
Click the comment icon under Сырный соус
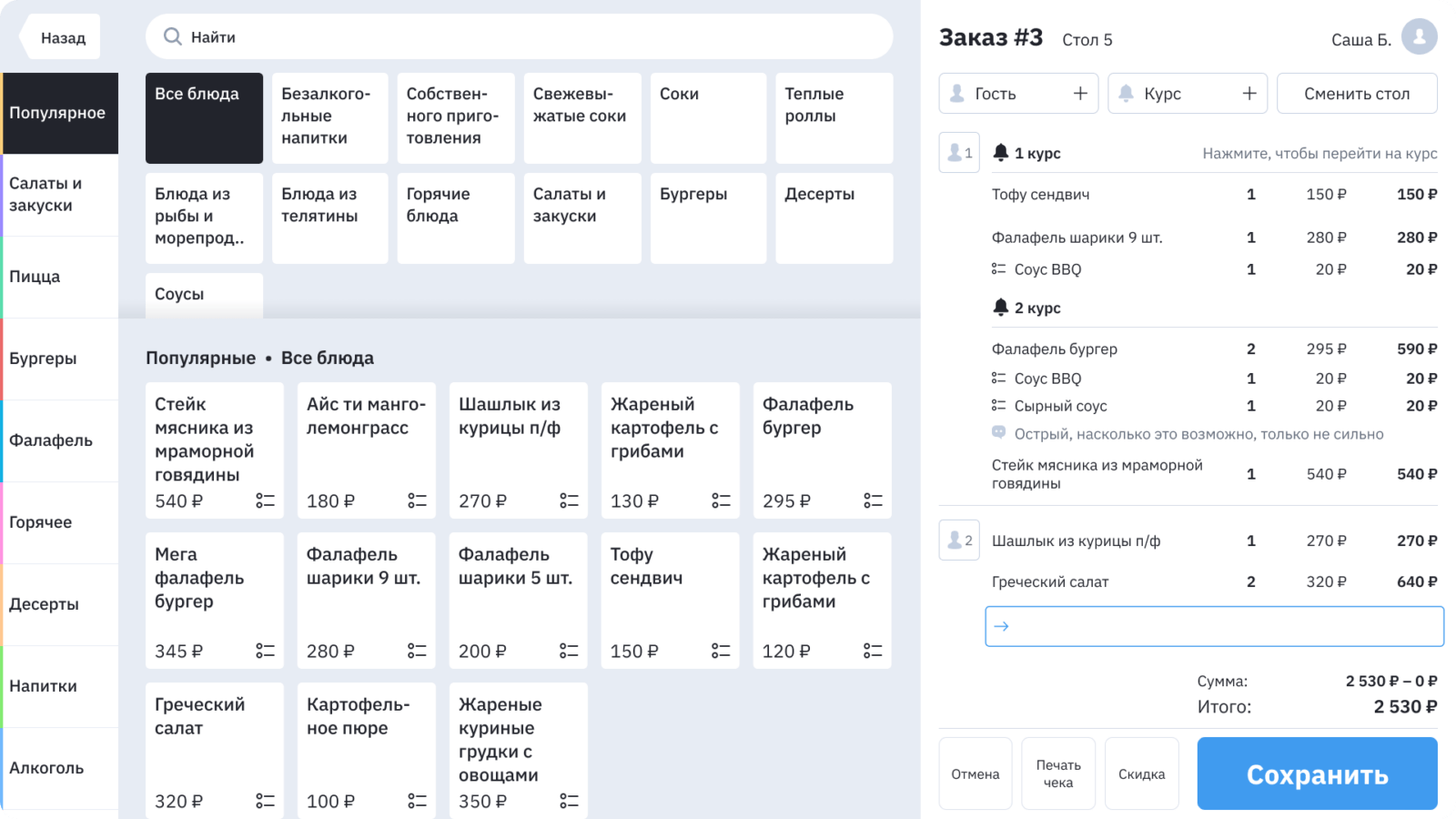click(x=998, y=434)
